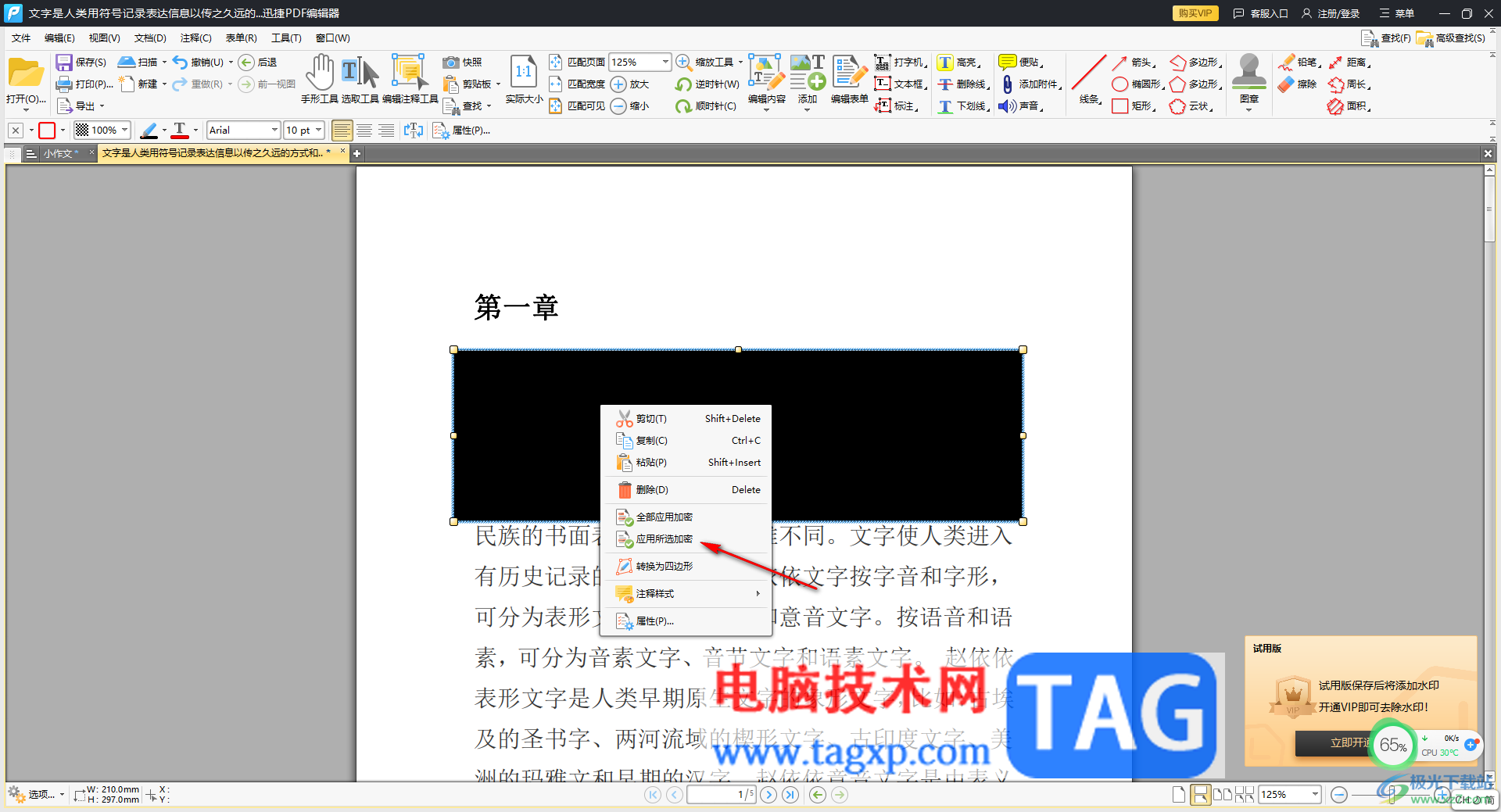This screenshot has height=812, width=1501.
Task: Select the Rectangle shape tool (矩形)
Action: [1134, 106]
